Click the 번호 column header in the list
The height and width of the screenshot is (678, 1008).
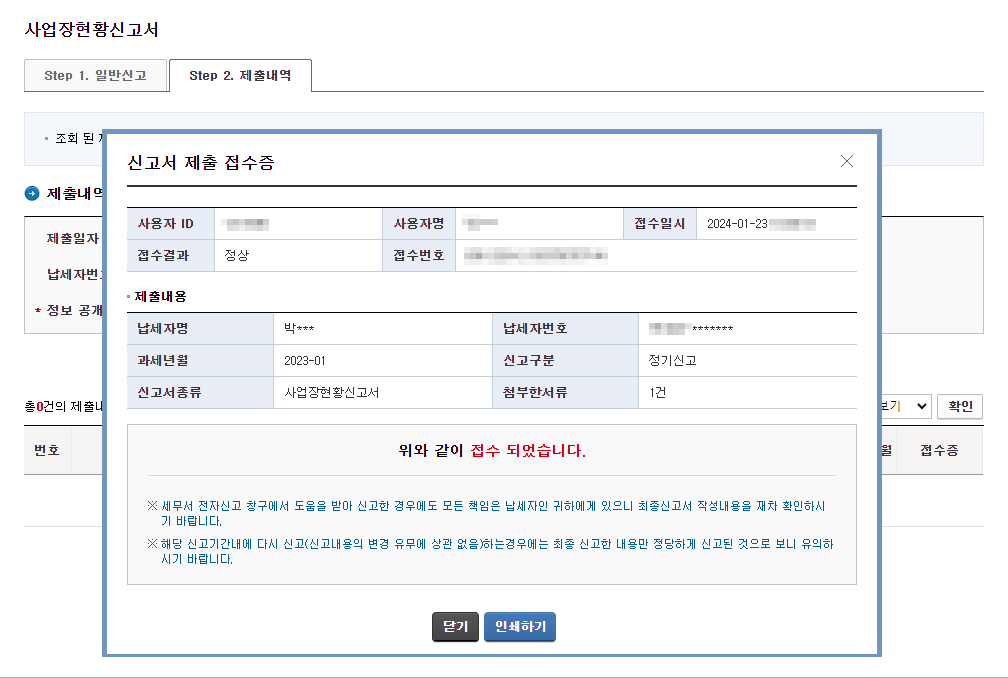tap(47, 450)
